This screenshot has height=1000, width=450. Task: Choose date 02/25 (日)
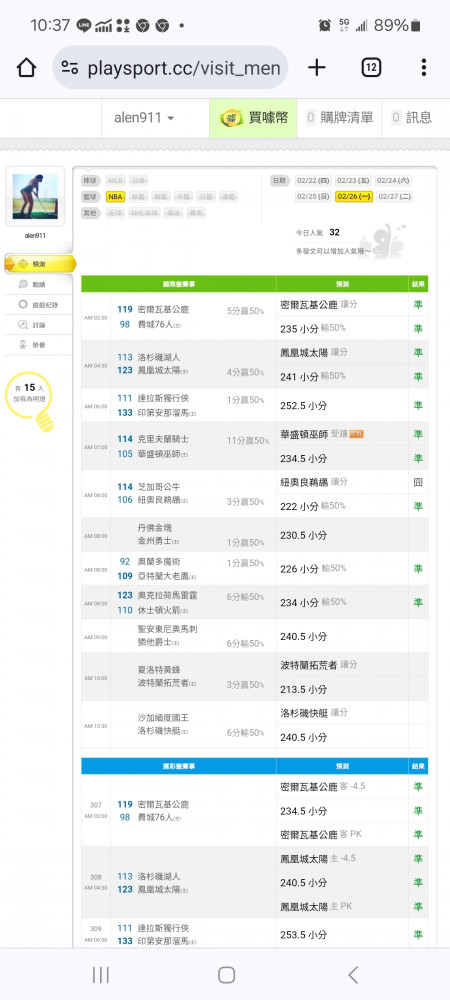314,197
